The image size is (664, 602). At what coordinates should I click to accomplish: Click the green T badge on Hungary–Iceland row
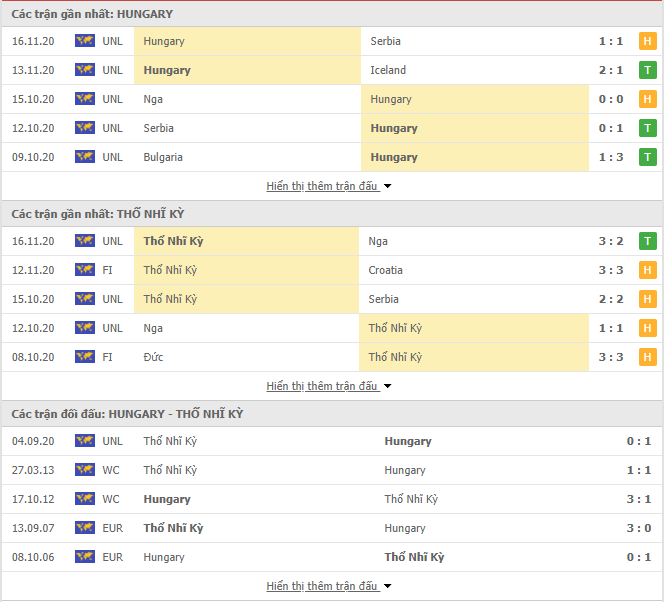(x=647, y=70)
